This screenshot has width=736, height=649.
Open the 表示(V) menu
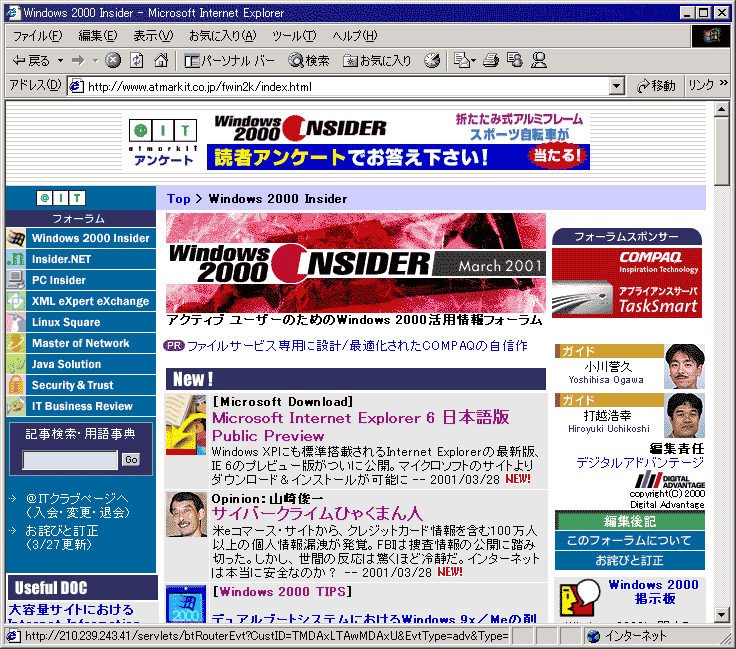coord(153,36)
